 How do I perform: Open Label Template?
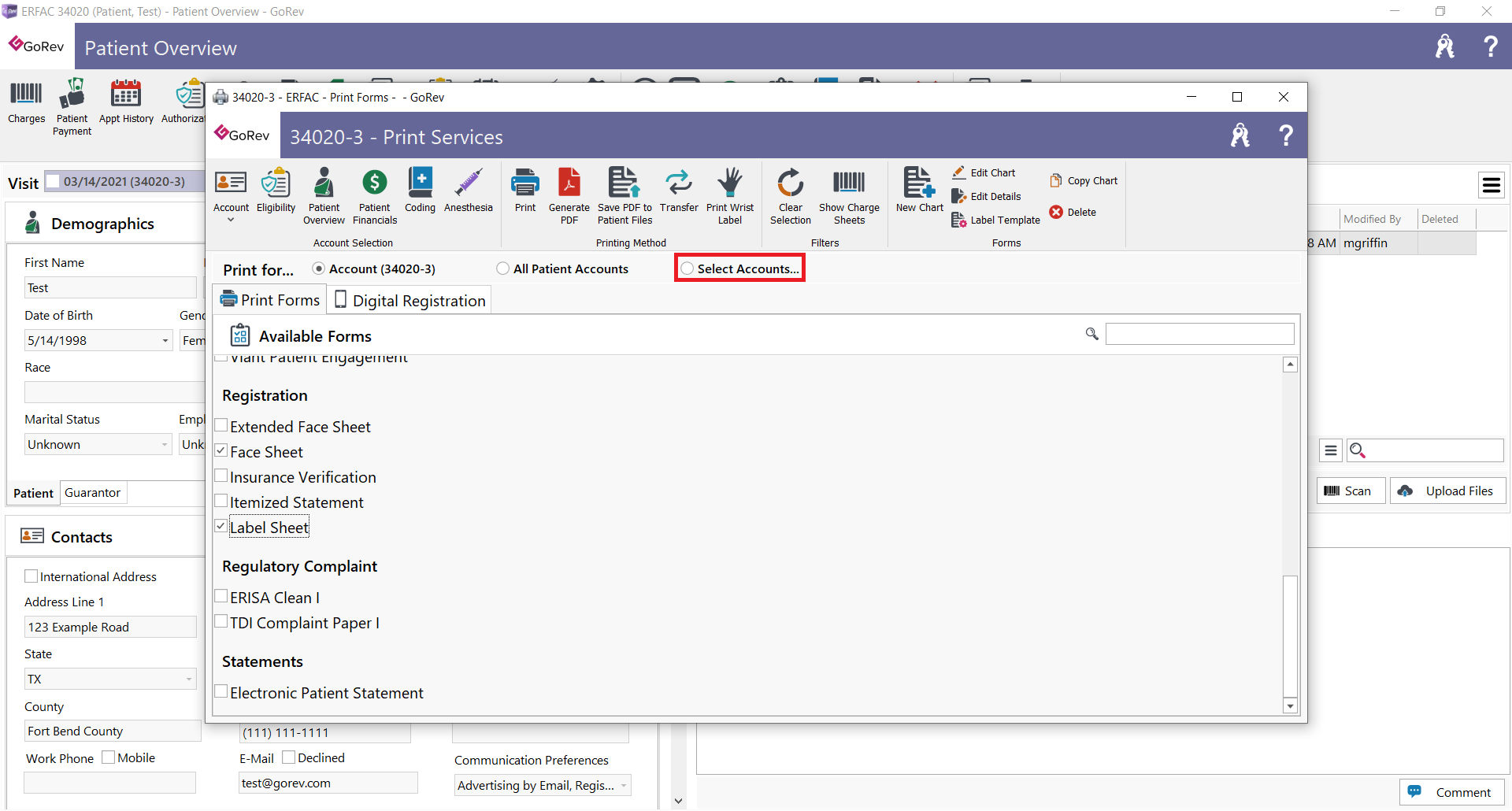point(996,220)
